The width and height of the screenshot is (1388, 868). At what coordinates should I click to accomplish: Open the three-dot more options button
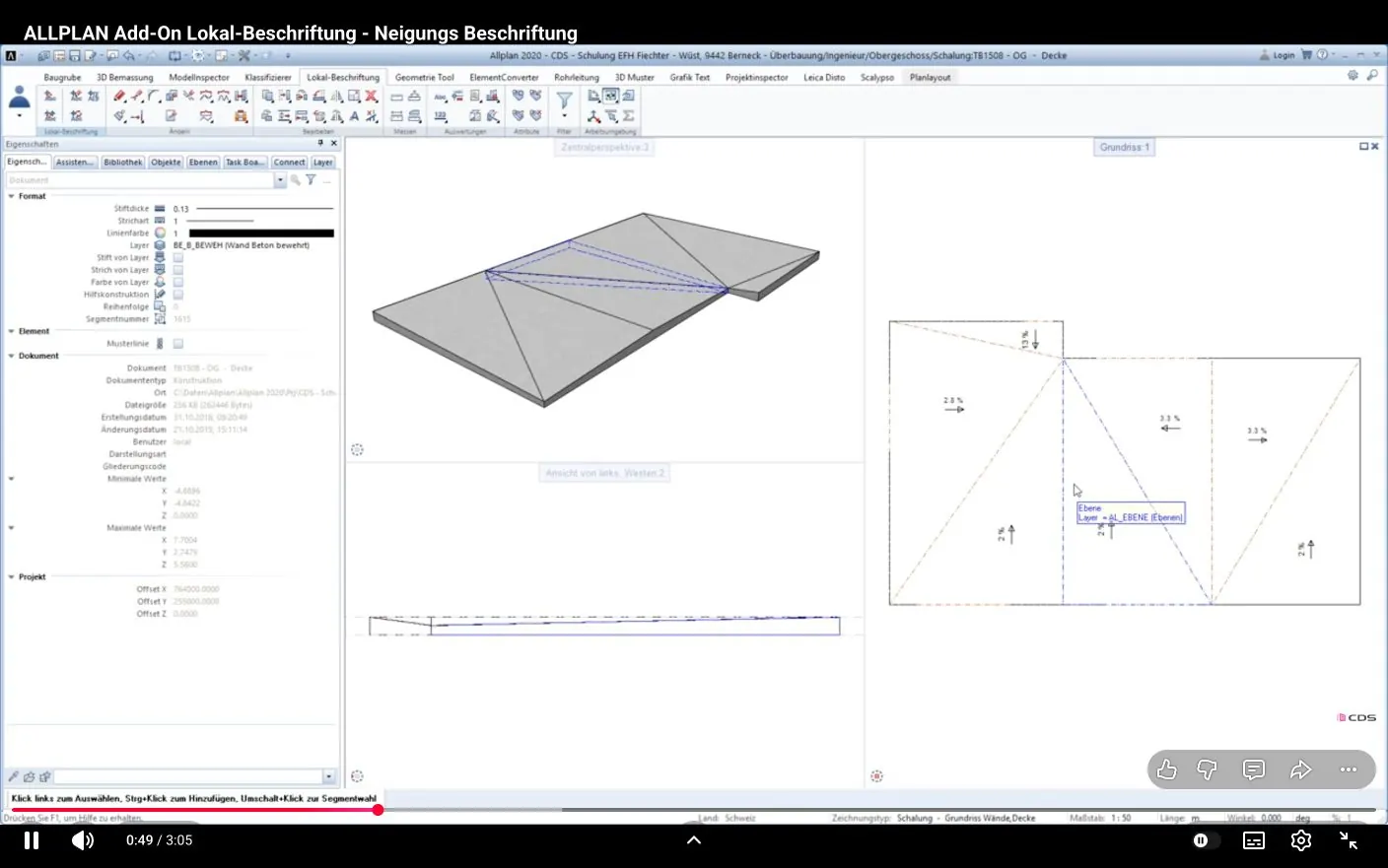pyautogui.click(x=1349, y=769)
